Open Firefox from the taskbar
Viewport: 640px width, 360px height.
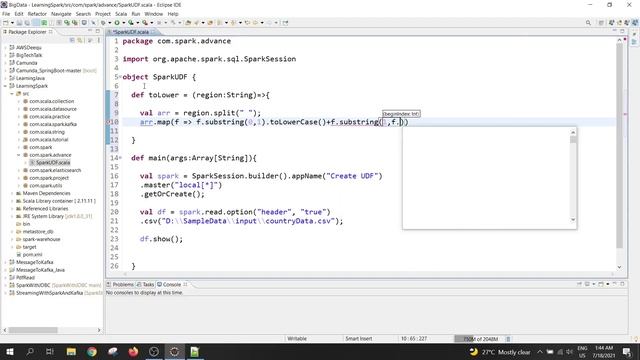[x=133, y=351]
